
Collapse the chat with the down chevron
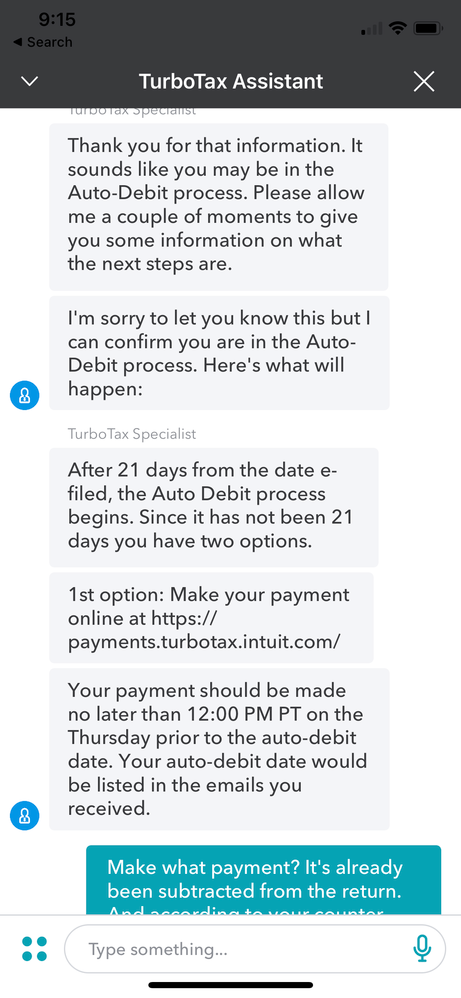click(x=30, y=81)
